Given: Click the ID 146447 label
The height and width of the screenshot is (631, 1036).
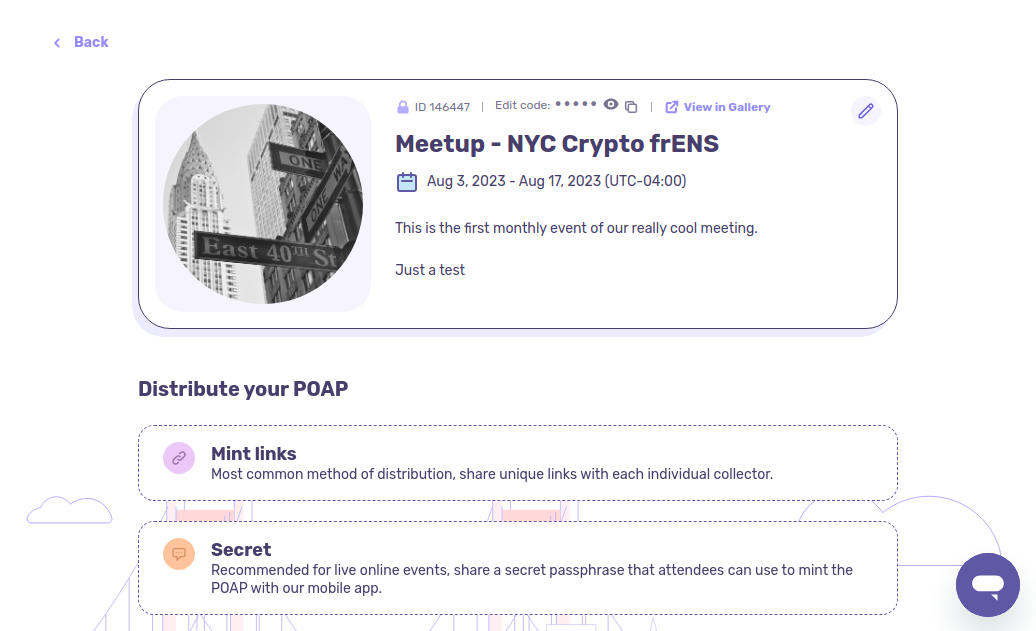Looking at the screenshot, I should pyautogui.click(x=442, y=107).
